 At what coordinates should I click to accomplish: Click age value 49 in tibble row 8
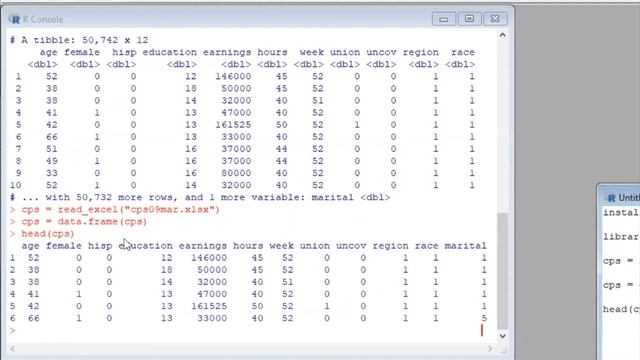[x=52, y=161]
